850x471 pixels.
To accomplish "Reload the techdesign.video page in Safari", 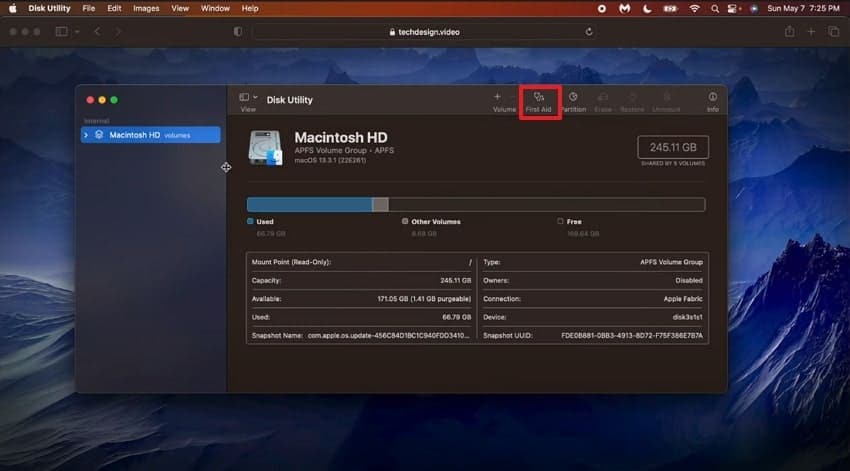I will 589,32.
